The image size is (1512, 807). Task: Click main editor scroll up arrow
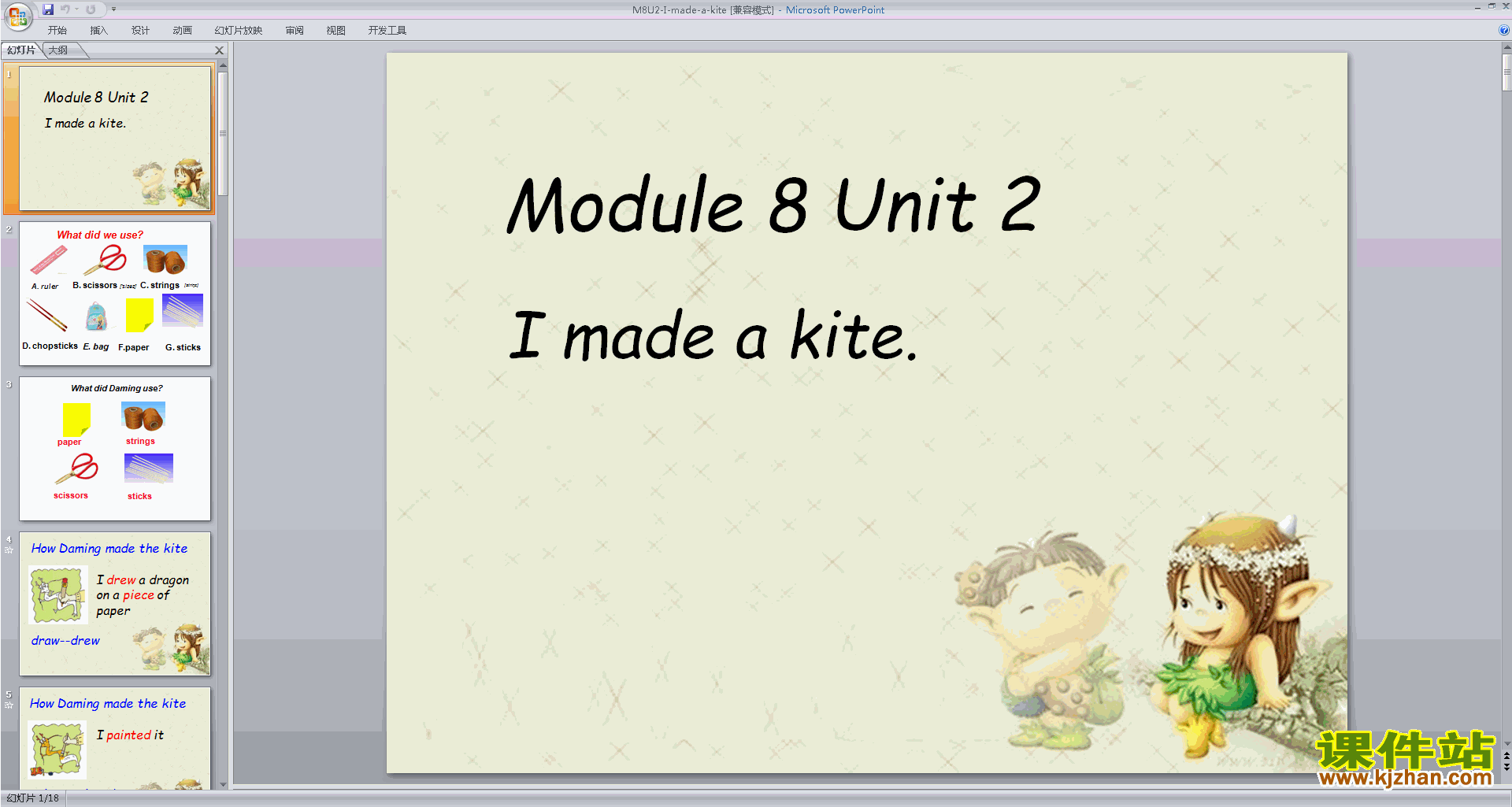click(x=1506, y=47)
